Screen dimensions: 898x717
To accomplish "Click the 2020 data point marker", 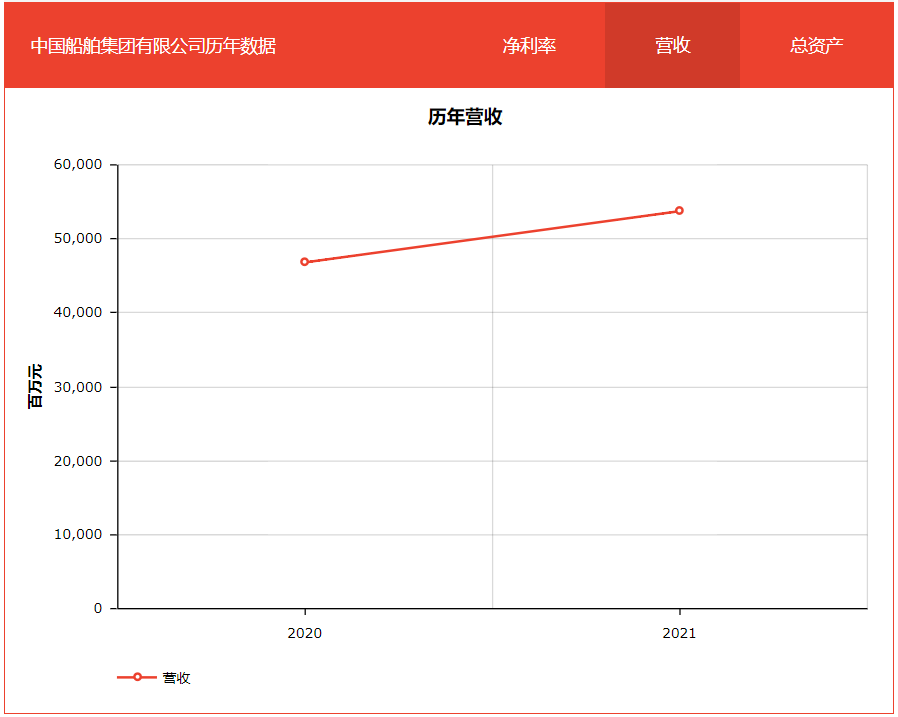I will coord(305,262).
